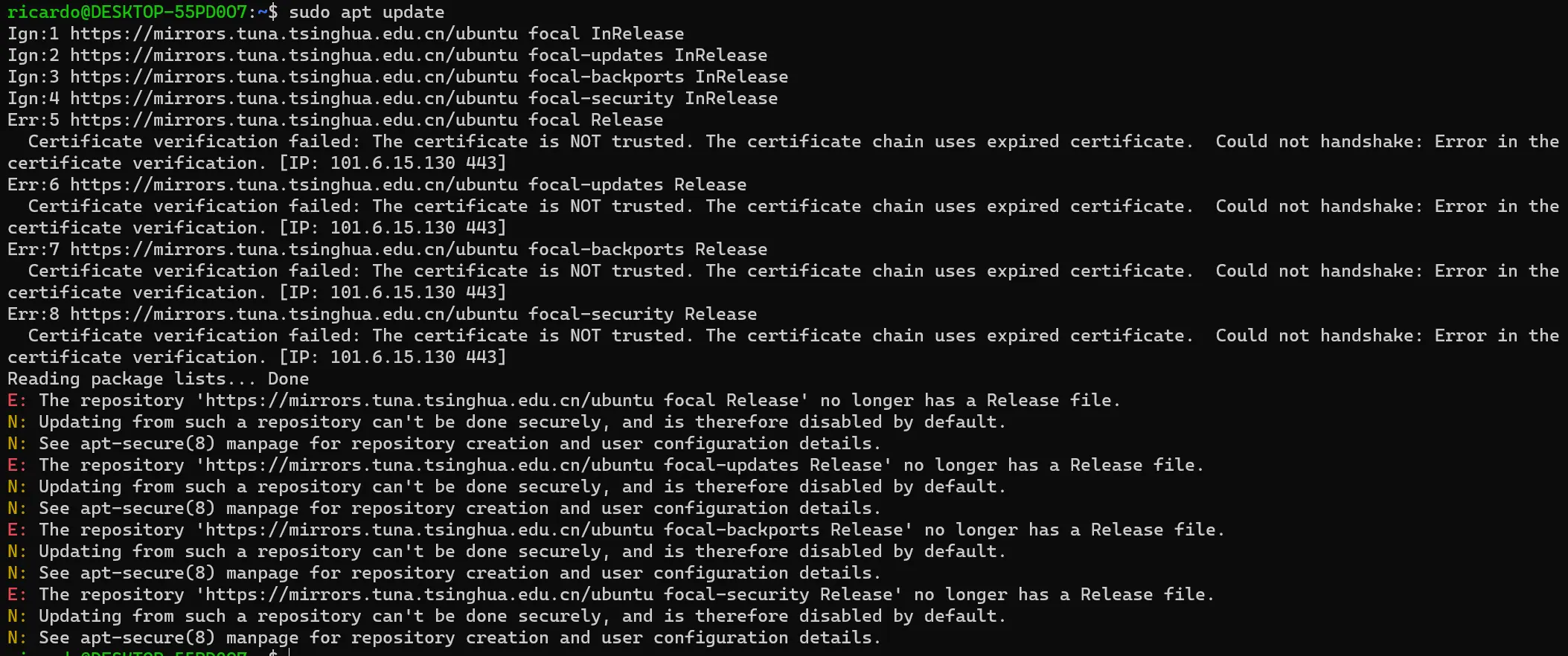Screen dimensions: 1568x656
Task: Open the mirror URL on the Ign:3 line
Action: pyautogui.click(x=293, y=77)
